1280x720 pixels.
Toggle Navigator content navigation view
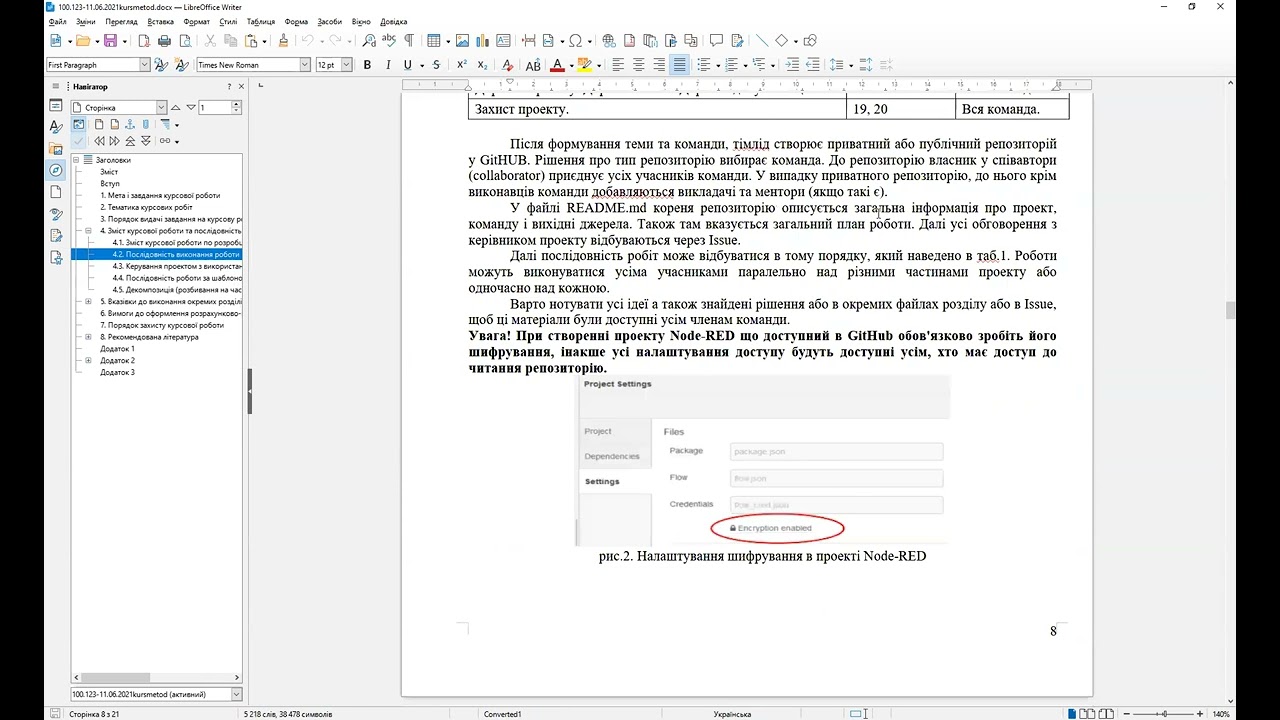coord(79,125)
